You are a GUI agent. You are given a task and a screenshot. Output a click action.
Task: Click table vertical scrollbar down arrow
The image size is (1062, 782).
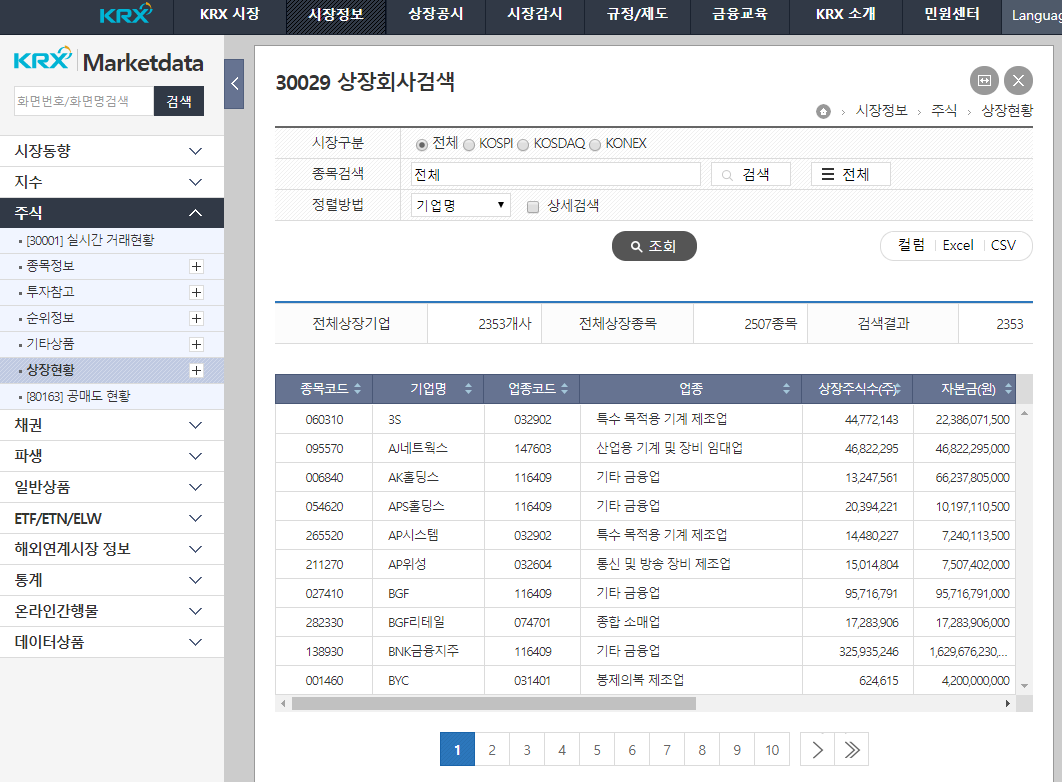[x=1024, y=686]
